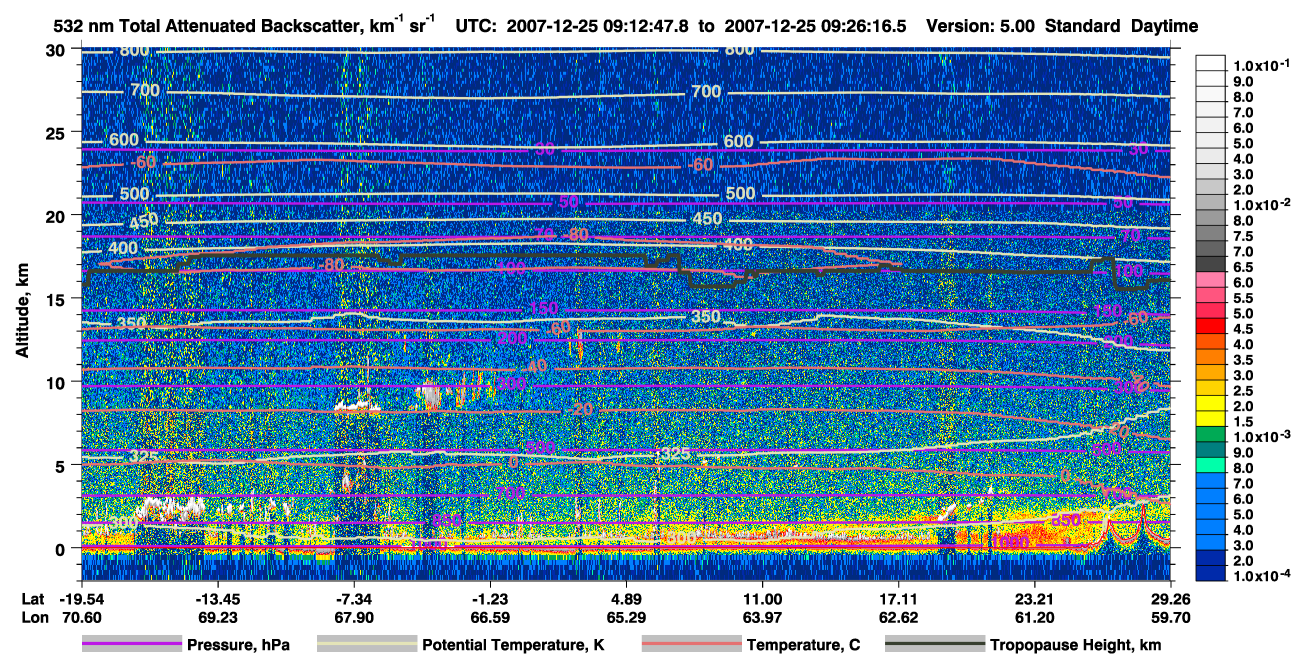Click the 'Daytime' word in the header
This screenshot has width=1300, height=667.
tap(1165, 26)
